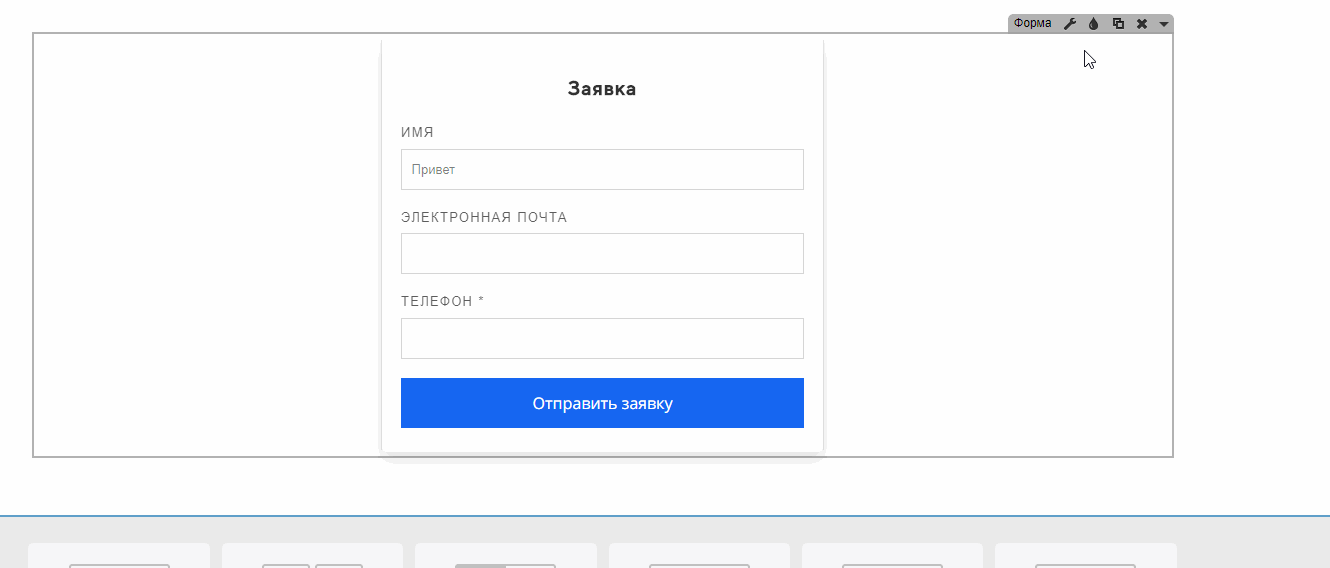Viewport: 1330px width, 568px height.
Task: Select the Форма block label
Action: tap(1032, 24)
